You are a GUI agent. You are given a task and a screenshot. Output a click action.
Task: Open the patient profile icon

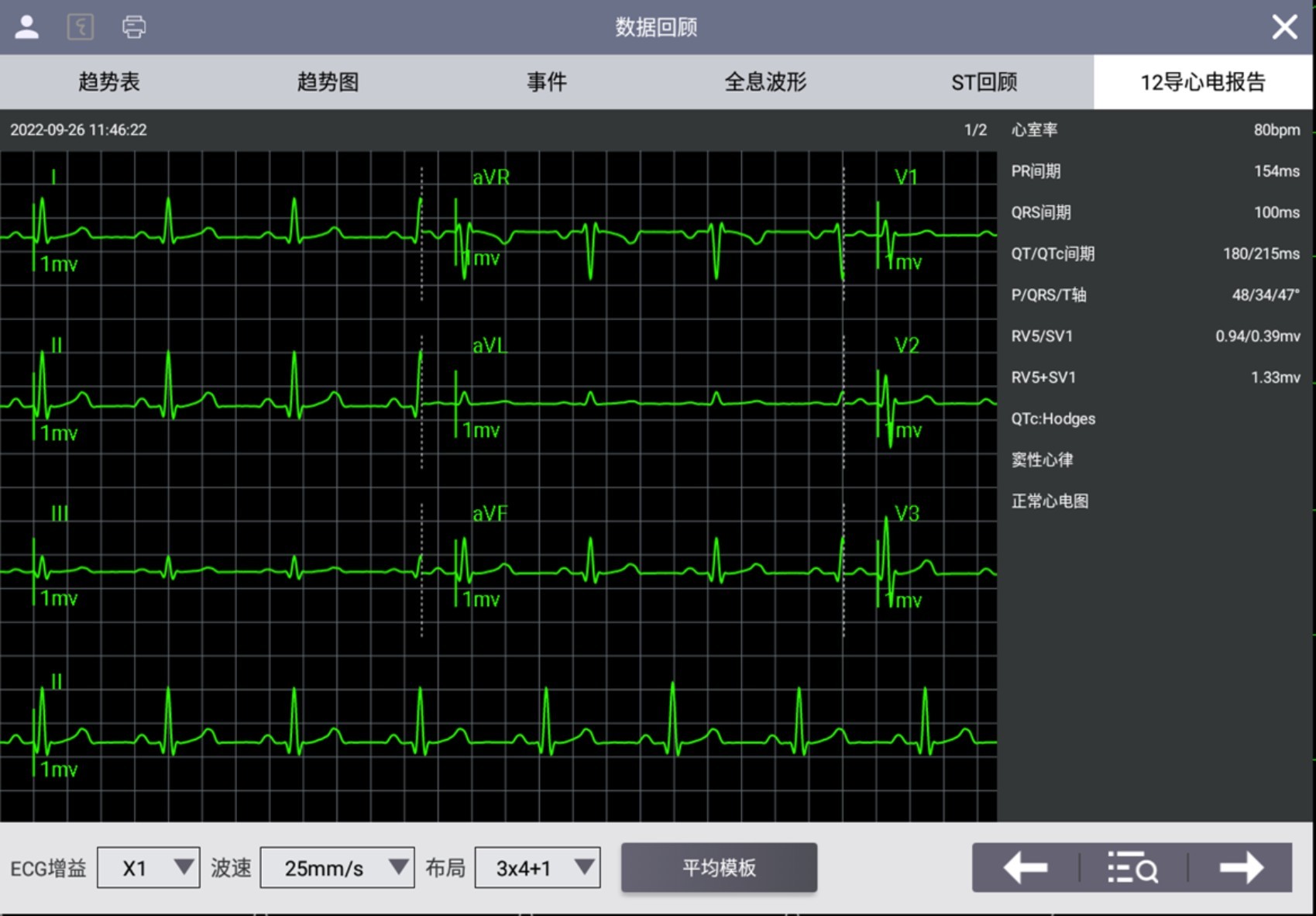(27, 27)
